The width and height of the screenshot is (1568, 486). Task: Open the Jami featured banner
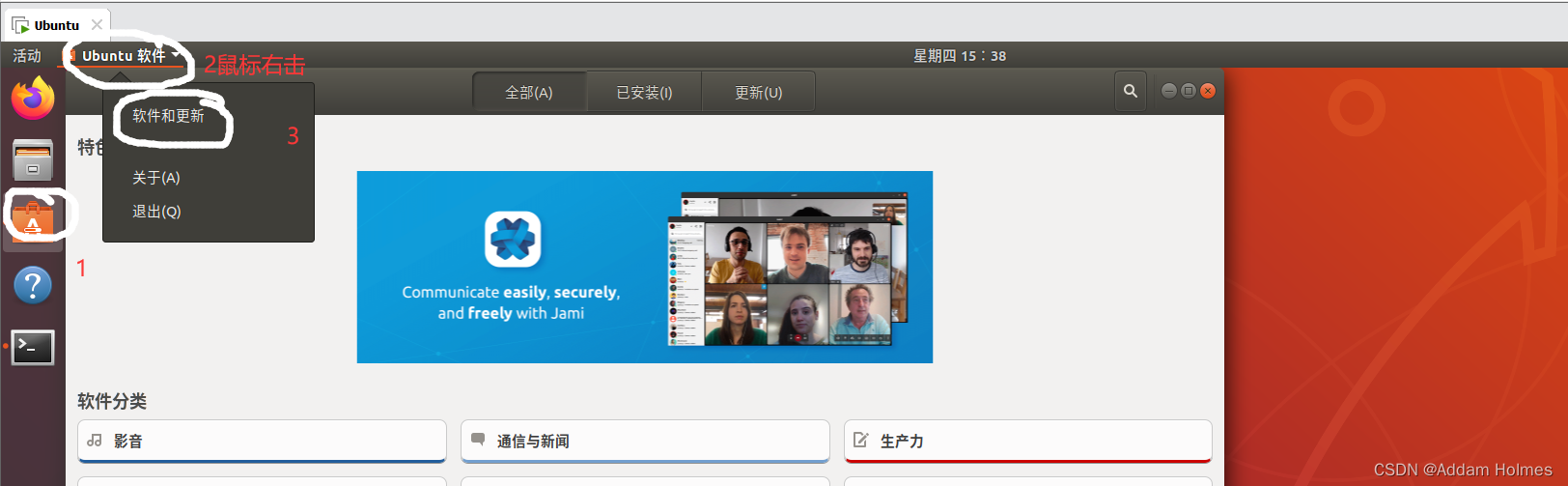[x=645, y=267]
